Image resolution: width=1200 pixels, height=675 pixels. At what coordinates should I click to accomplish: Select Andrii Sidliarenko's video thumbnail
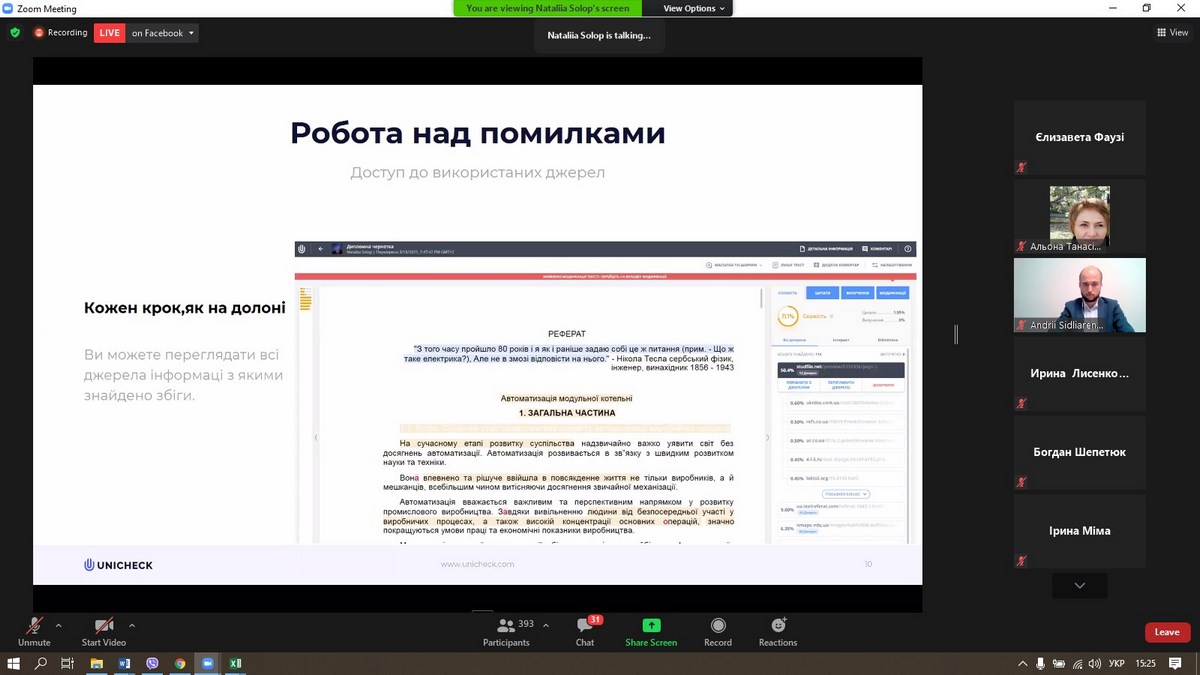point(1079,295)
